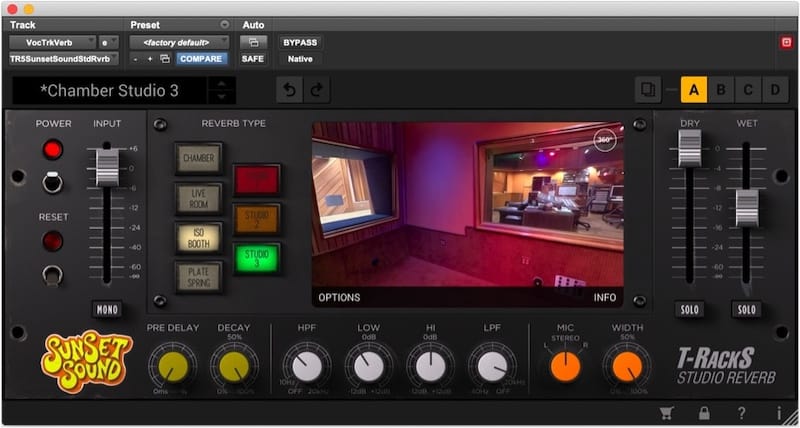This screenshot has height=428, width=800.
Task: Click the LPF knob
Action: pyautogui.click(x=493, y=366)
